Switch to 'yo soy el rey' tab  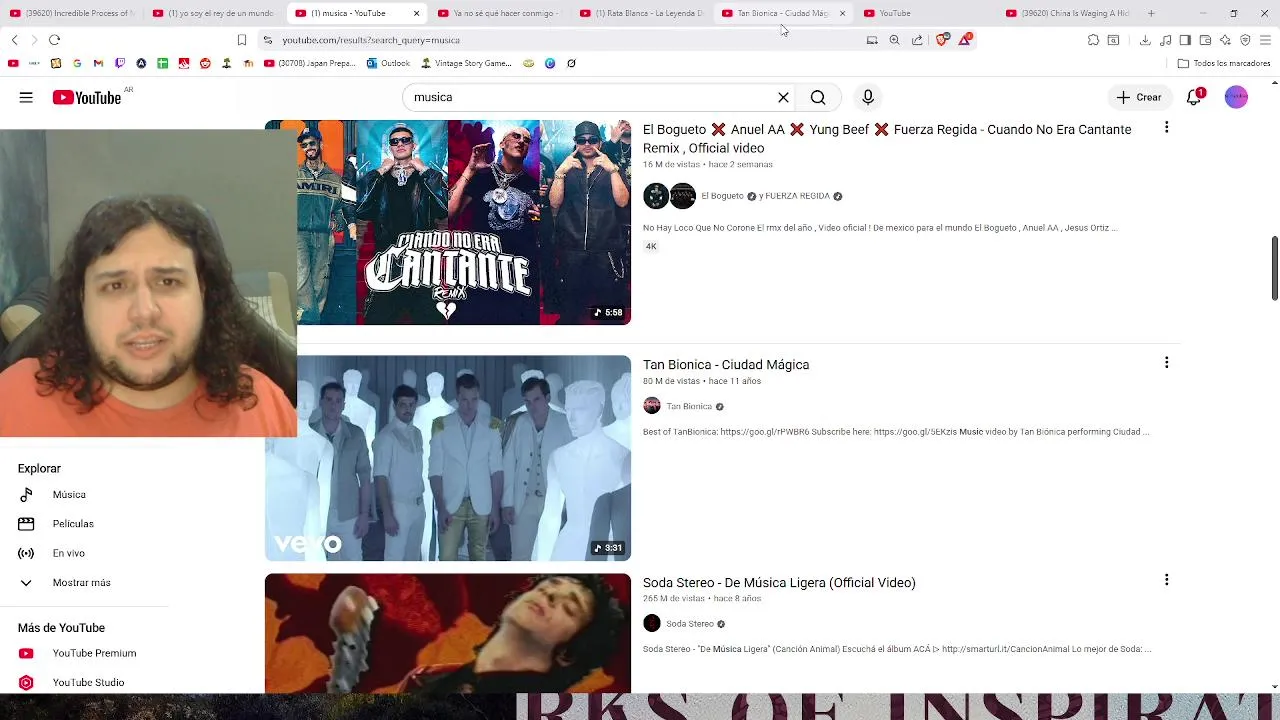[213, 13]
